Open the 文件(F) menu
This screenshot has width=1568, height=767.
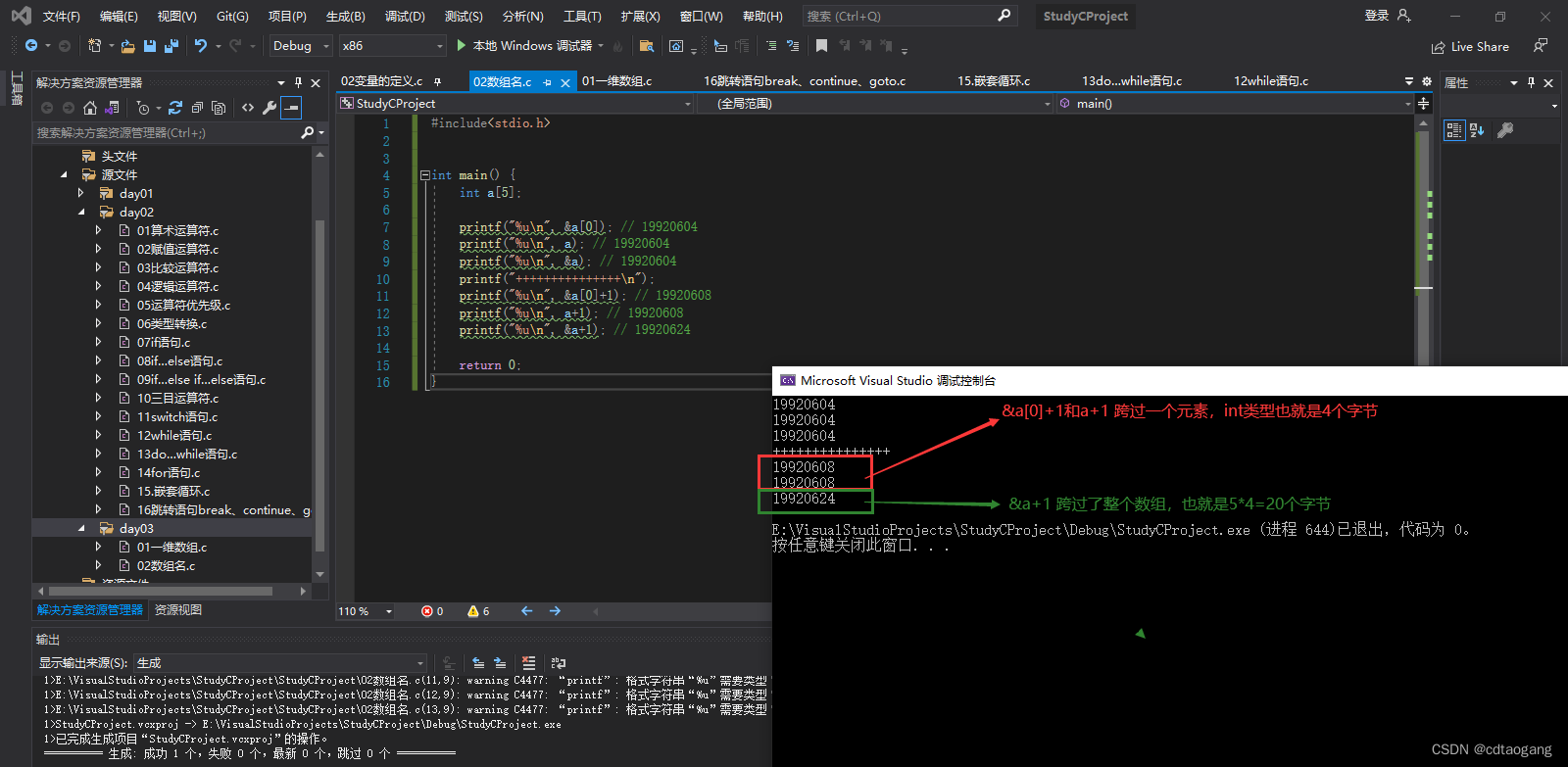(x=62, y=17)
